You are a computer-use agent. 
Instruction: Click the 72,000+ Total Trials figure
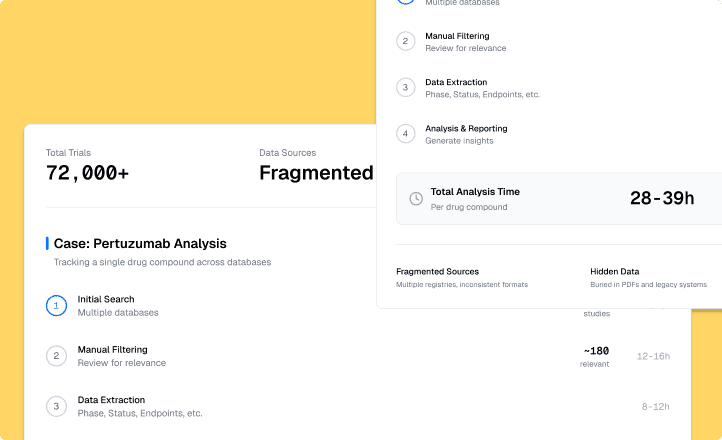(87, 172)
